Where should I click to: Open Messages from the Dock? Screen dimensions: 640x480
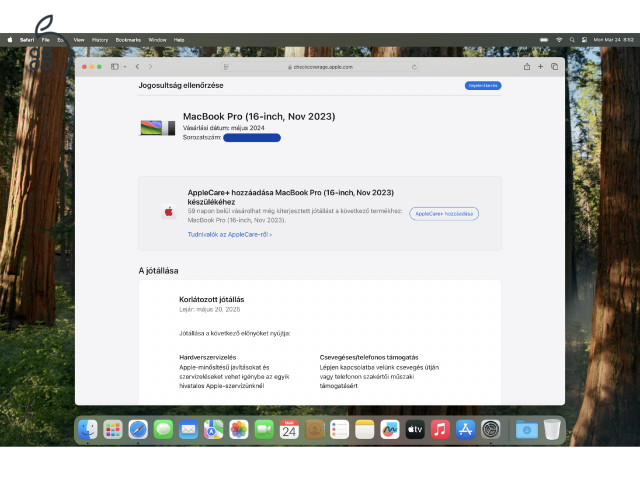tap(163, 429)
